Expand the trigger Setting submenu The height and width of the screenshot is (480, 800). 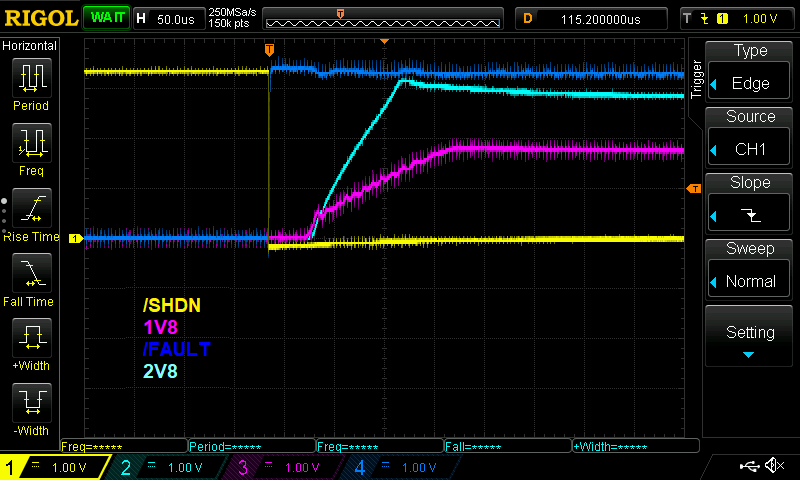coord(748,336)
